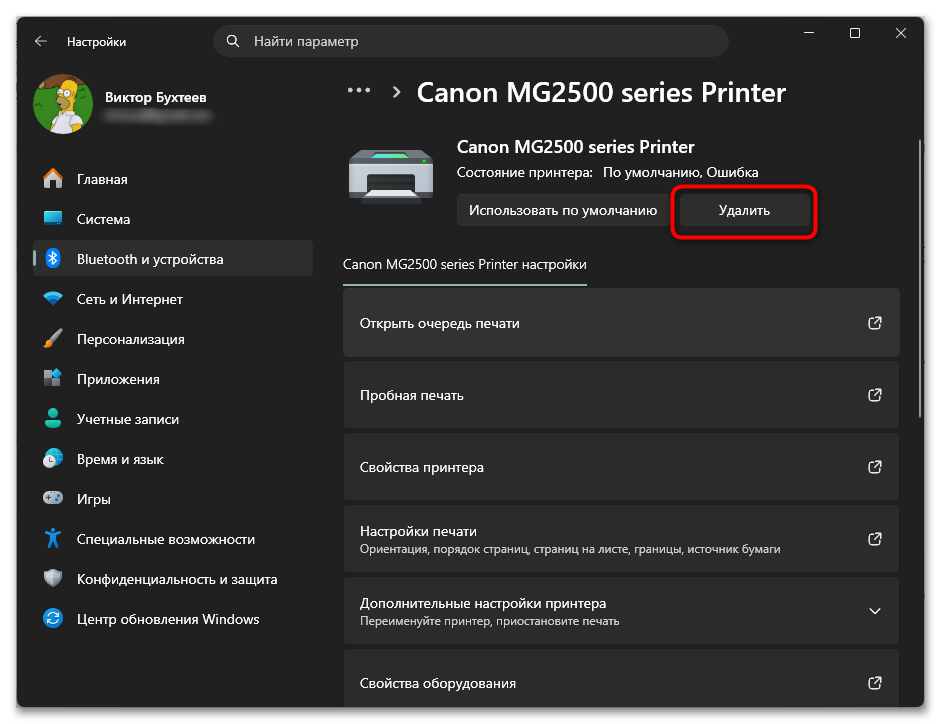
Task: Open external link icon for print queue
Action: tap(874, 323)
